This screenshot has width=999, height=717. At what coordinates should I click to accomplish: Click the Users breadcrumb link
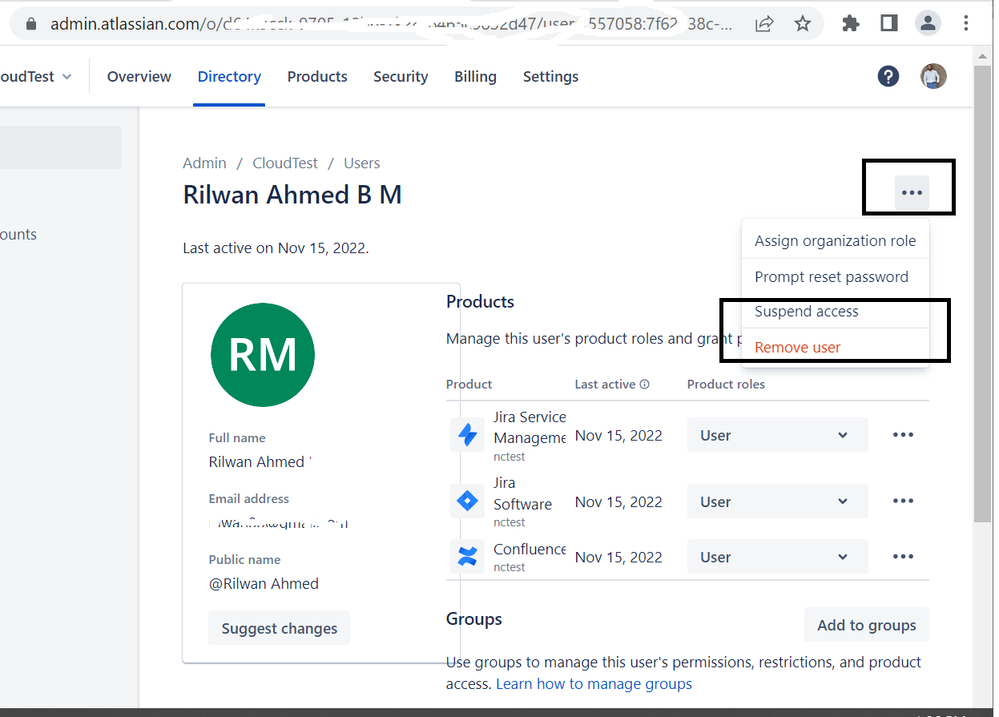pyautogui.click(x=362, y=163)
